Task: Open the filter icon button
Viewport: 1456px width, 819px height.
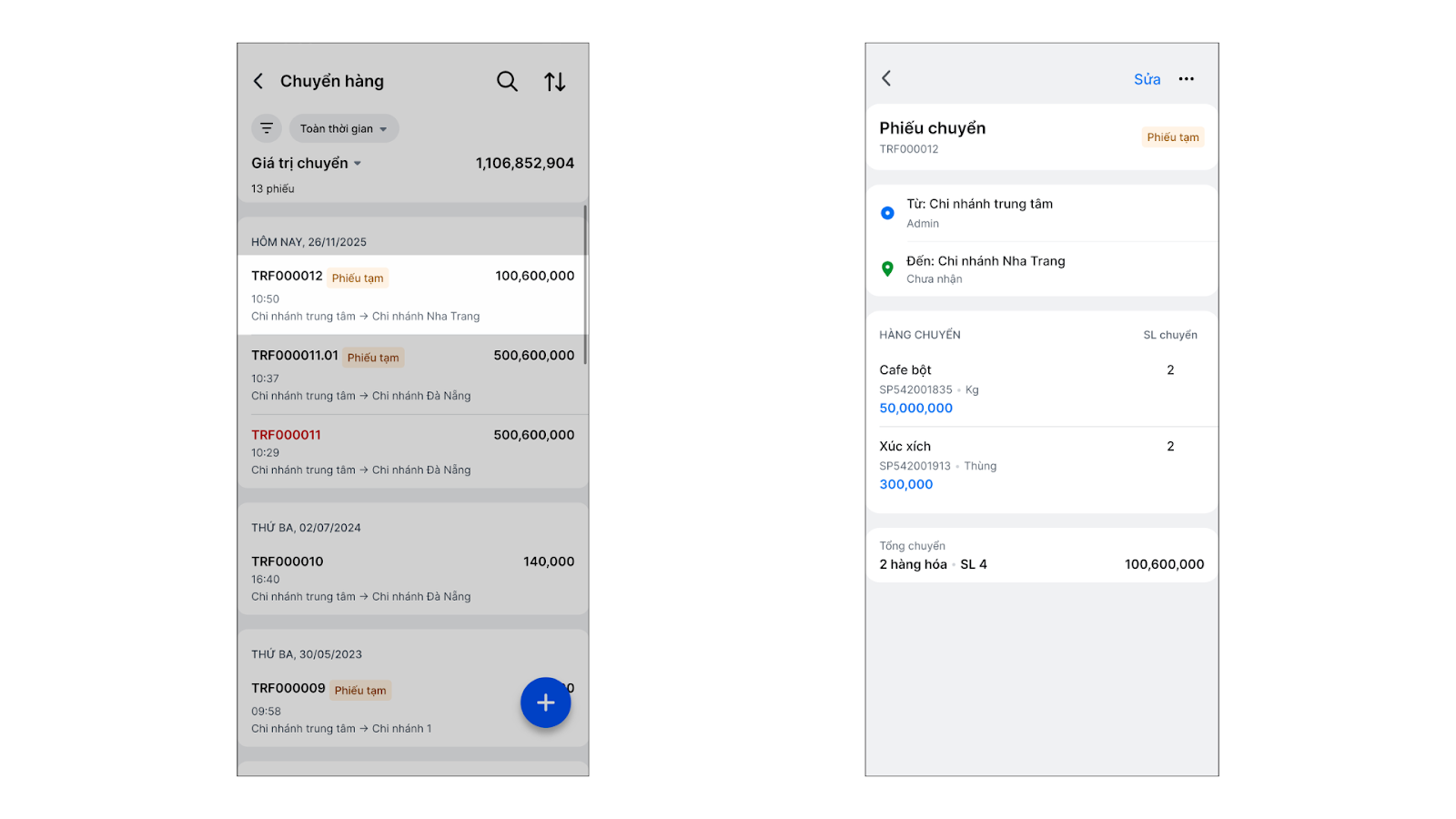Action: [x=267, y=128]
